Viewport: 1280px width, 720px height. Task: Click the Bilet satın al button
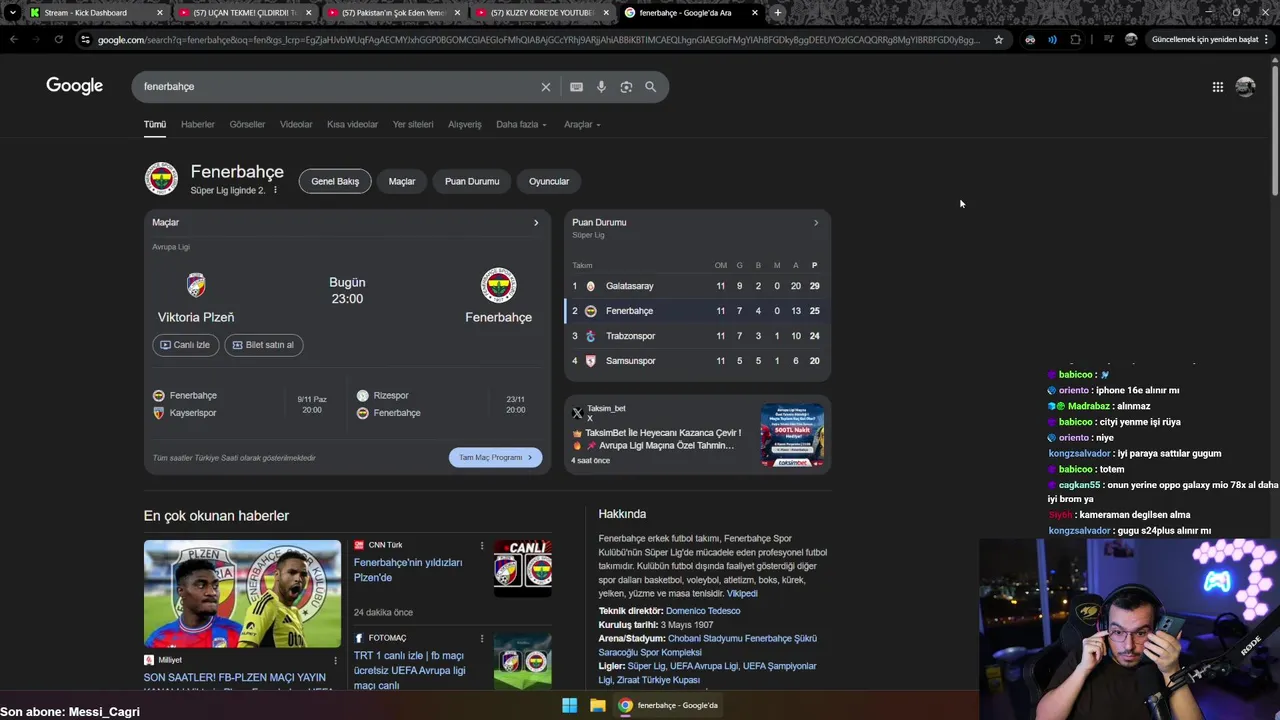tap(263, 345)
